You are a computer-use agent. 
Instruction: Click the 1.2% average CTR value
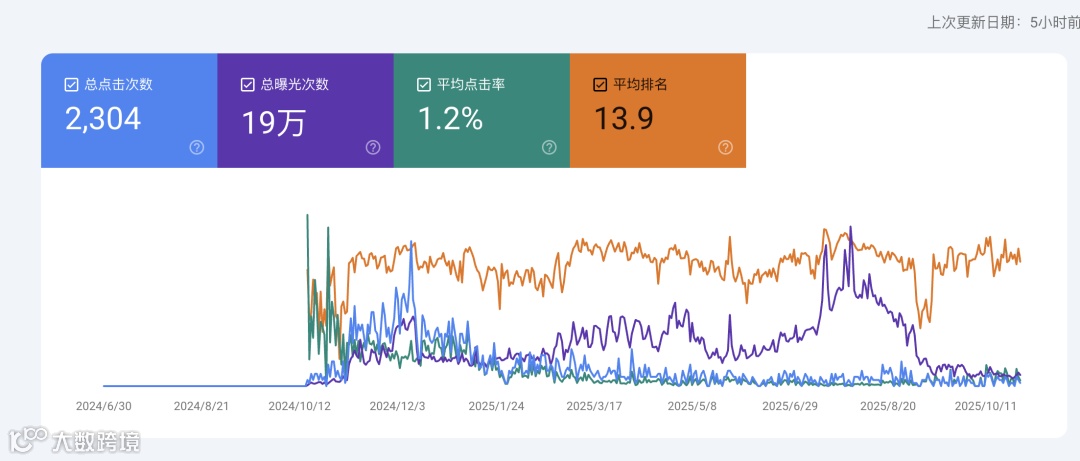coord(450,119)
